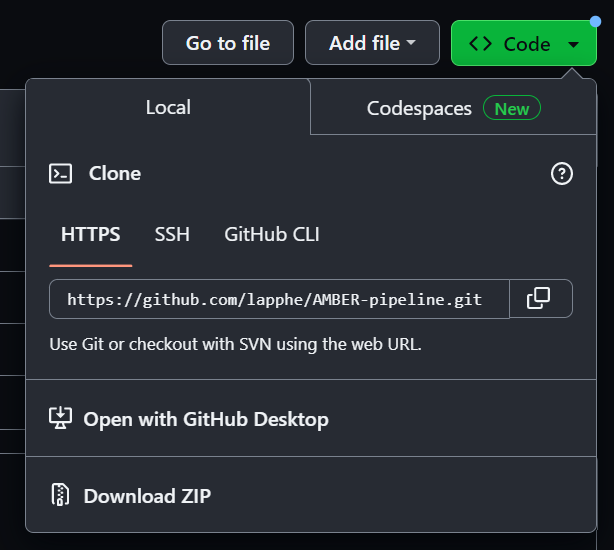Select the HTTPS clone method tab
The width and height of the screenshot is (614, 550).
[90, 234]
